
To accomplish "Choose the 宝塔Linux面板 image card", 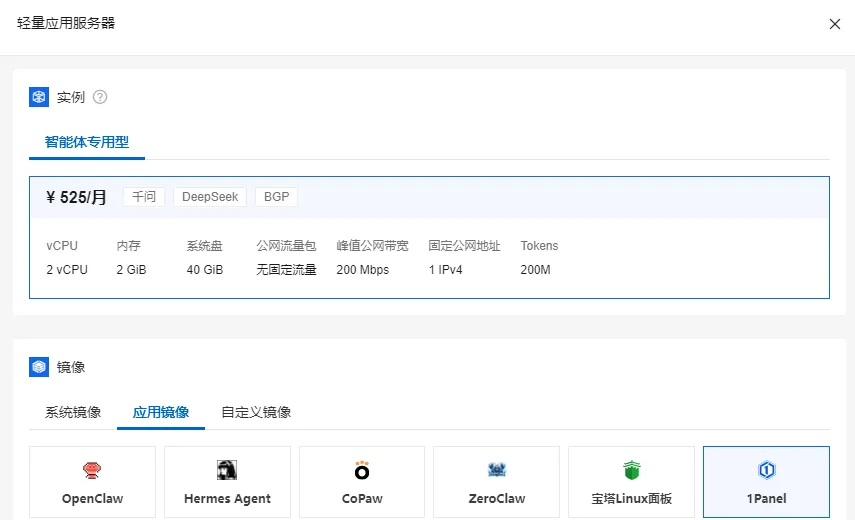I will pyautogui.click(x=631, y=482).
